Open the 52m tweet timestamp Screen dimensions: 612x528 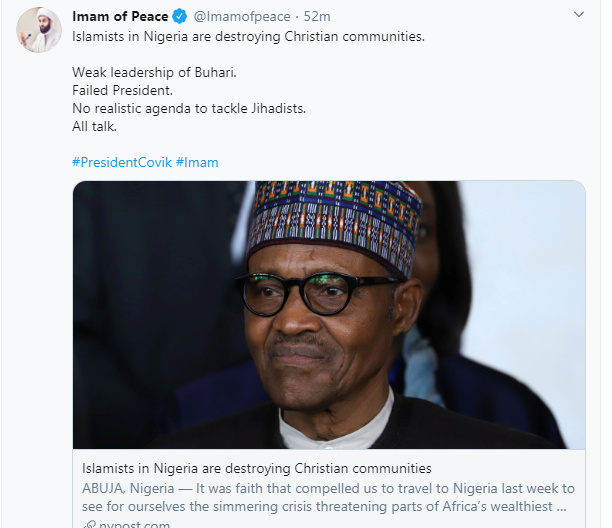pos(317,16)
